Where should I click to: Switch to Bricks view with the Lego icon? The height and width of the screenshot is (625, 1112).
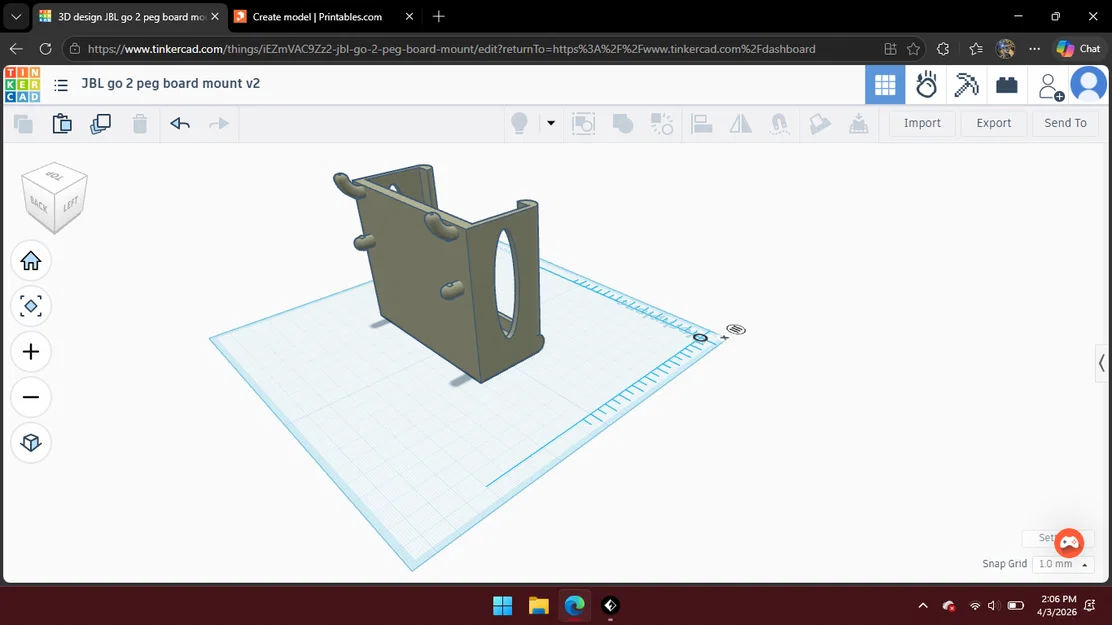click(x=1007, y=85)
